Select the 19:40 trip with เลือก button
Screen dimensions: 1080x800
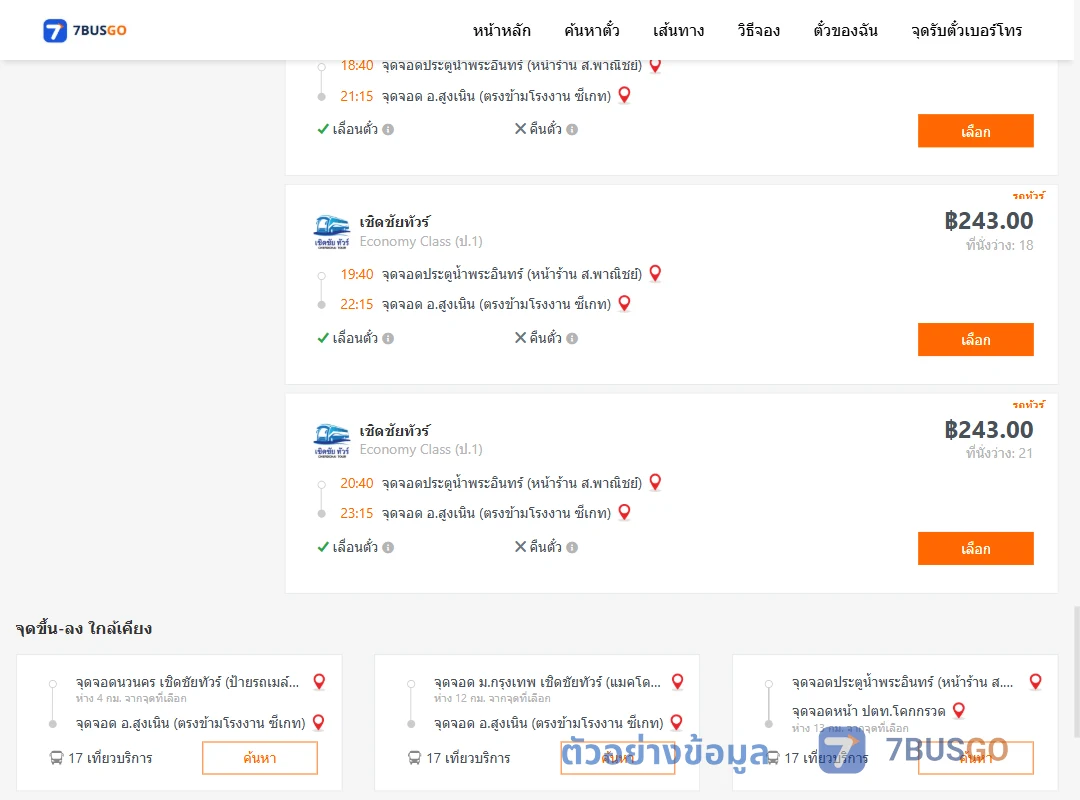[975, 340]
